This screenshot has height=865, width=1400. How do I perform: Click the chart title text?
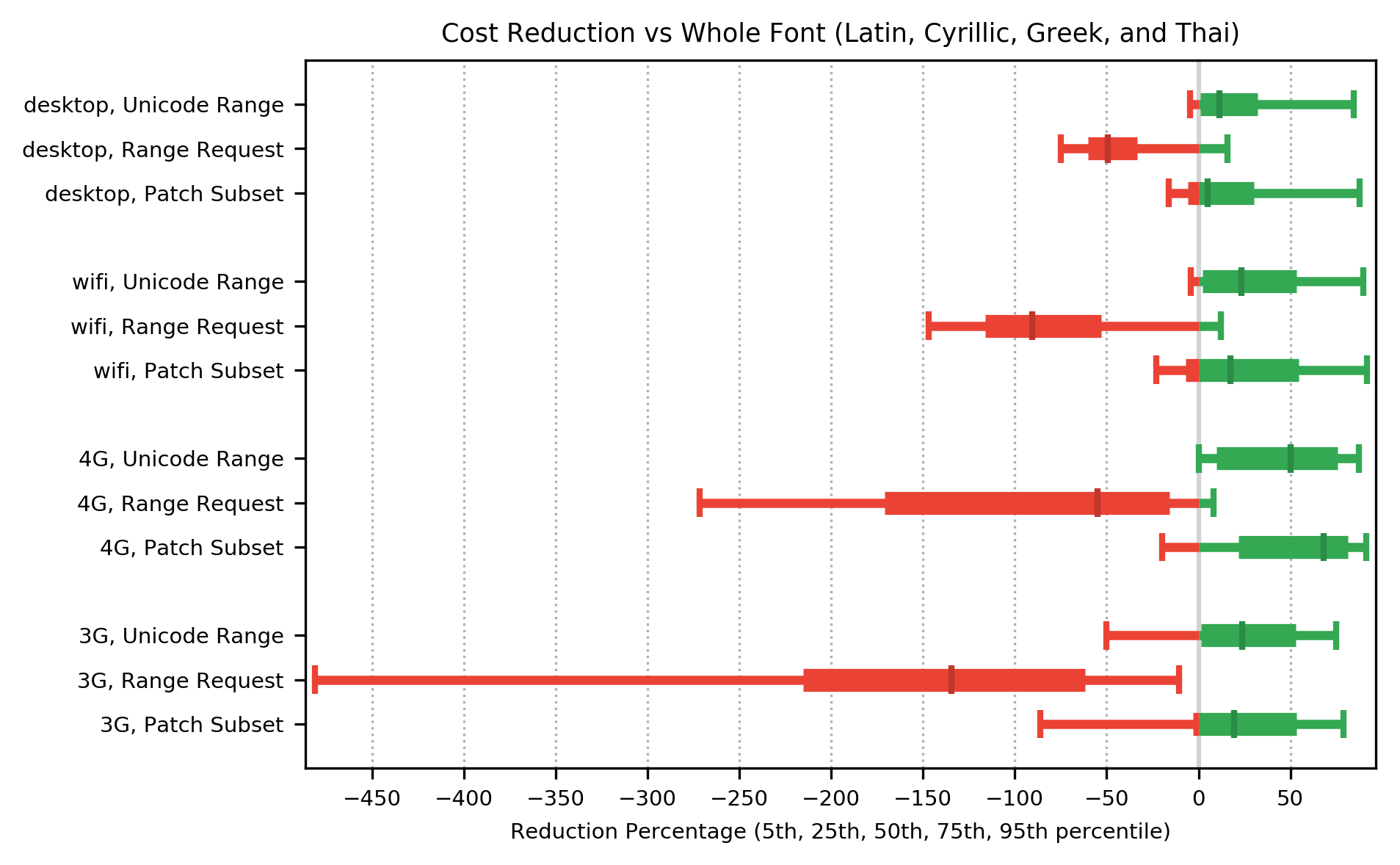tap(840, 34)
